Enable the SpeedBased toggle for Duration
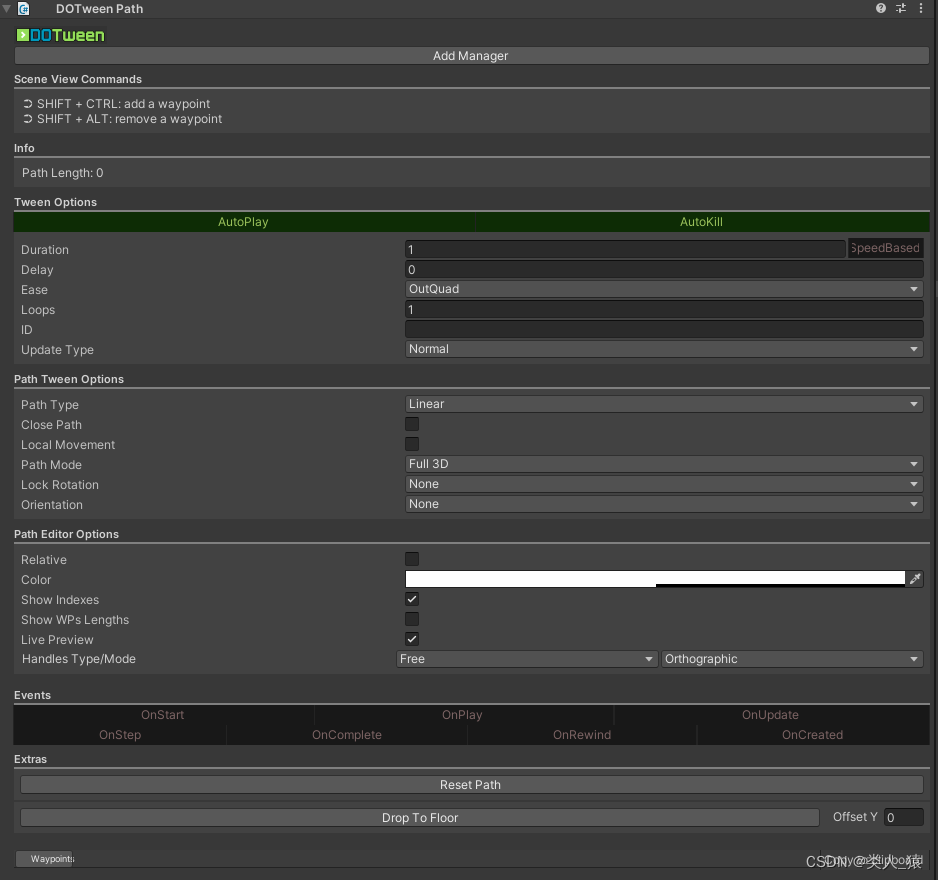The width and height of the screenshot is (938, 880). tap(885, 248)
